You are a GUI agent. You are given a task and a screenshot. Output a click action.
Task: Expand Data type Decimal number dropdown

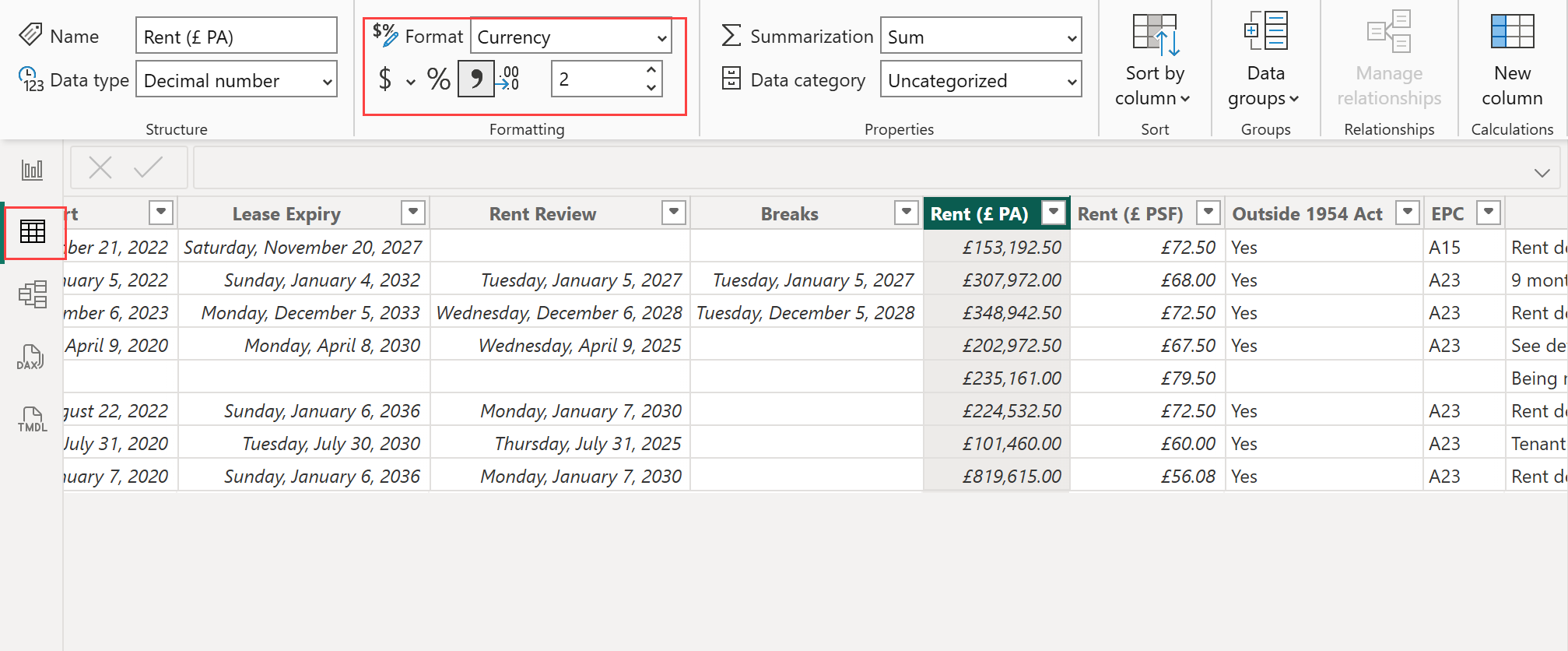(237, 80)
